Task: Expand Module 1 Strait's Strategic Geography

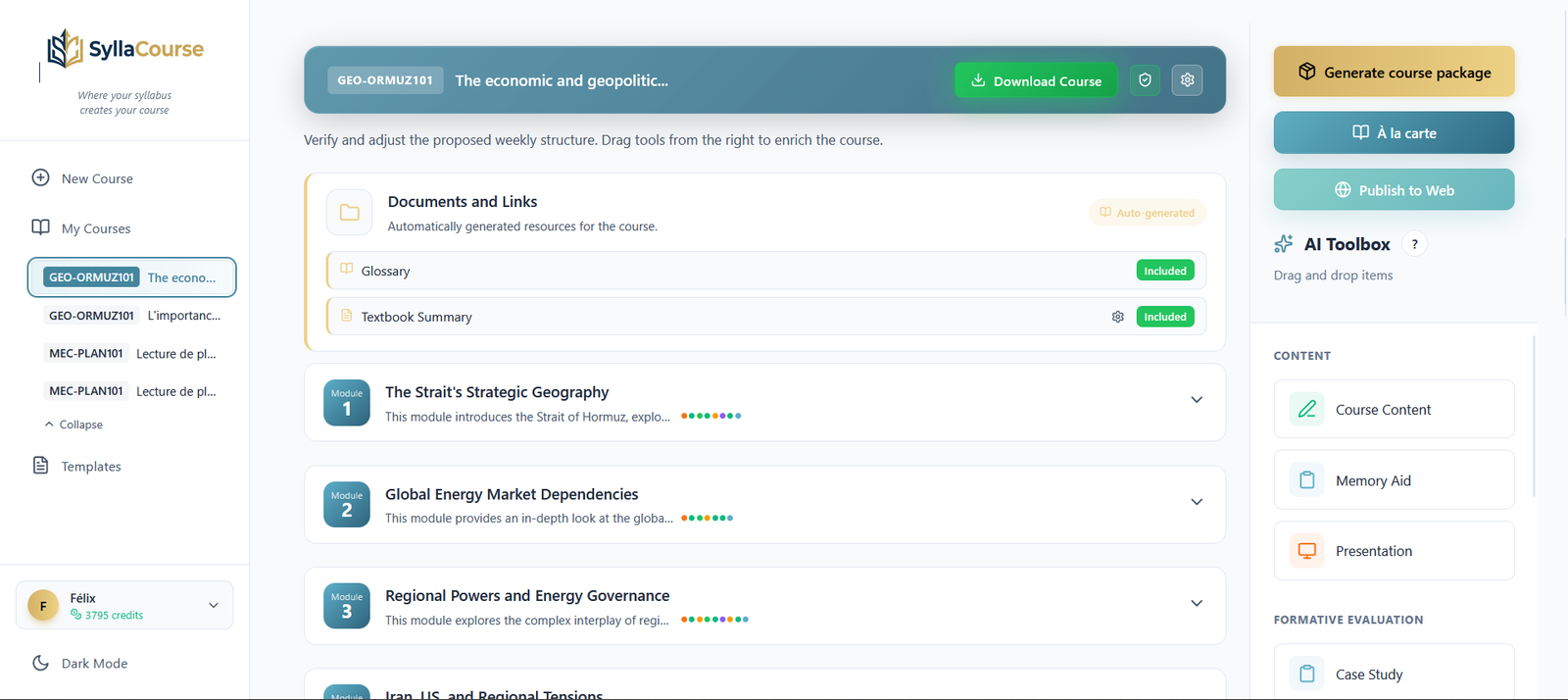Action: pos(1196,400)
